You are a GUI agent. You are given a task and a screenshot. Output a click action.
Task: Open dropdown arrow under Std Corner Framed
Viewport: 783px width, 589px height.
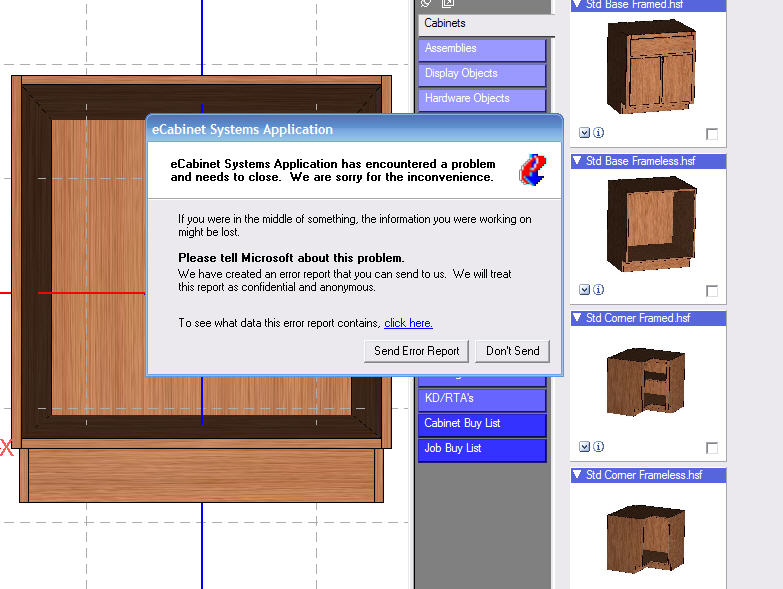coord(584,447)
